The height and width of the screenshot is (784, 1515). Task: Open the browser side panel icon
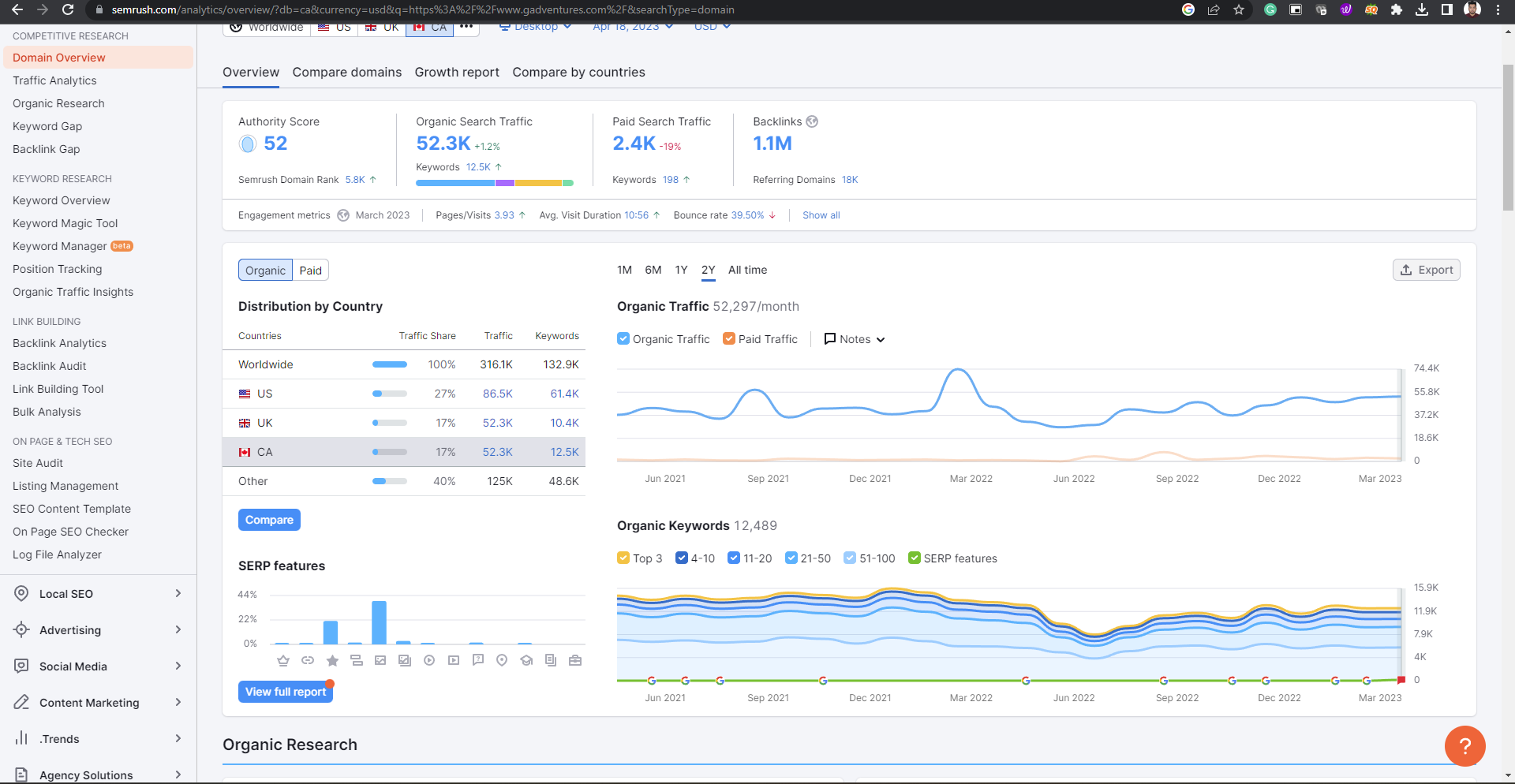pyautogui.click(x=1447, y=9)
